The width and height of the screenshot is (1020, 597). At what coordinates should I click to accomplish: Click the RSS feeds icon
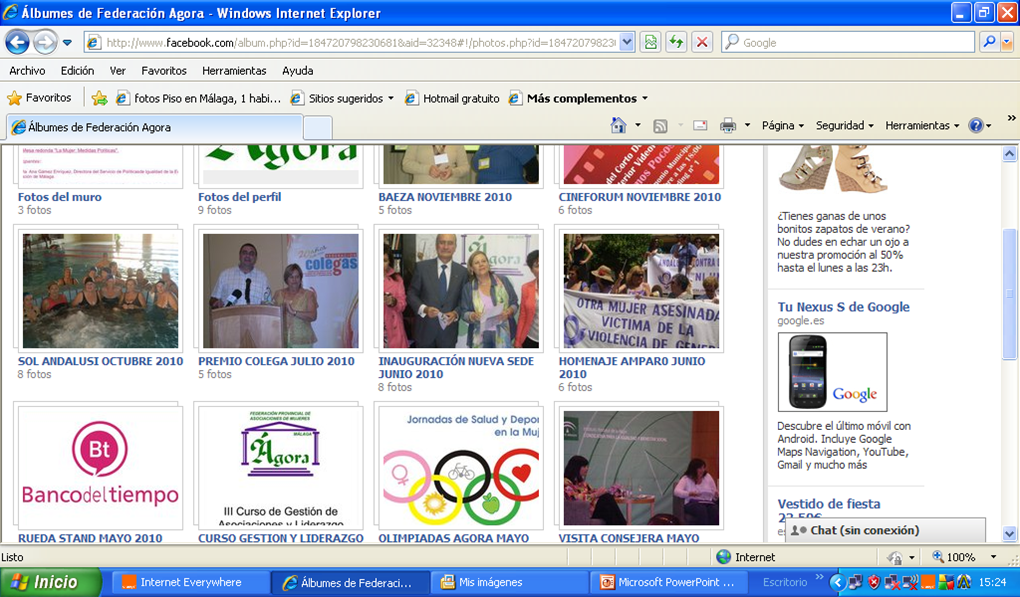tap(660, 126)
